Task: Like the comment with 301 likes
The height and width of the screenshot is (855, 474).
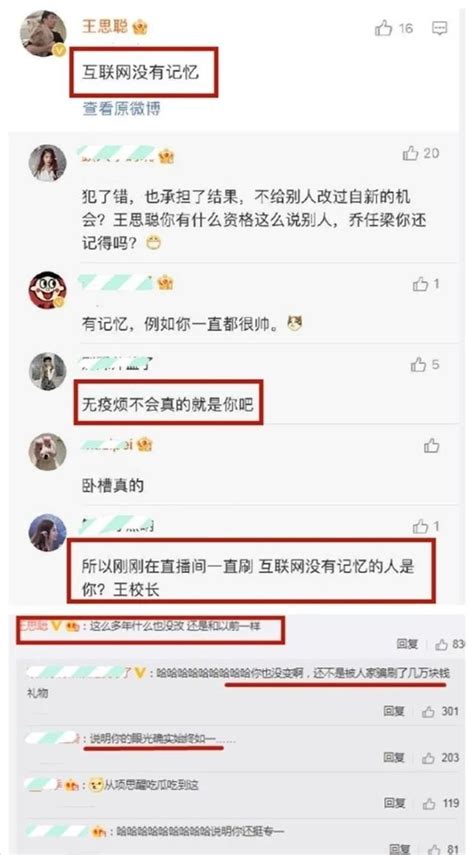Action: pyautogui.click(x=428, y=712)
